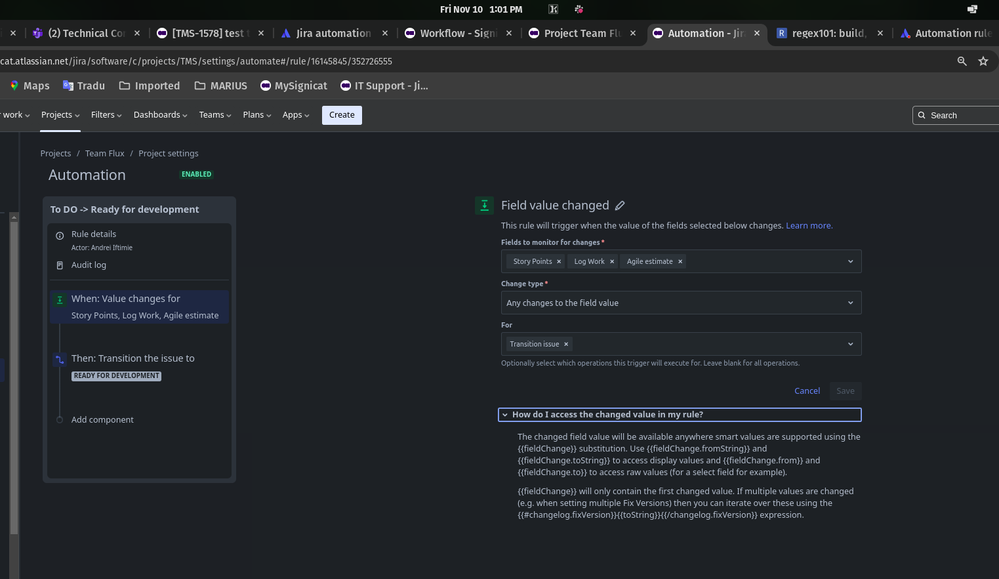Viewport: 999px width, 579px height.
Task: Click the zoom magnifier icon in address bar
Action: (961, 61)
